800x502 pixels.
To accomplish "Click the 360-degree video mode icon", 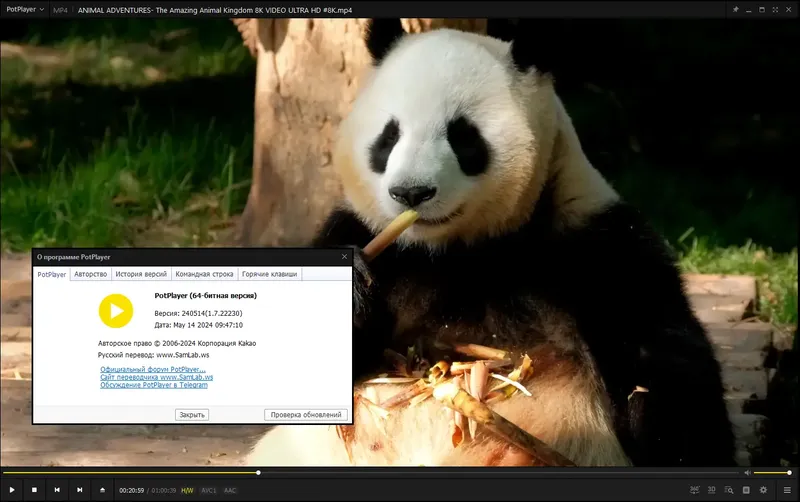I will (694, 490).
